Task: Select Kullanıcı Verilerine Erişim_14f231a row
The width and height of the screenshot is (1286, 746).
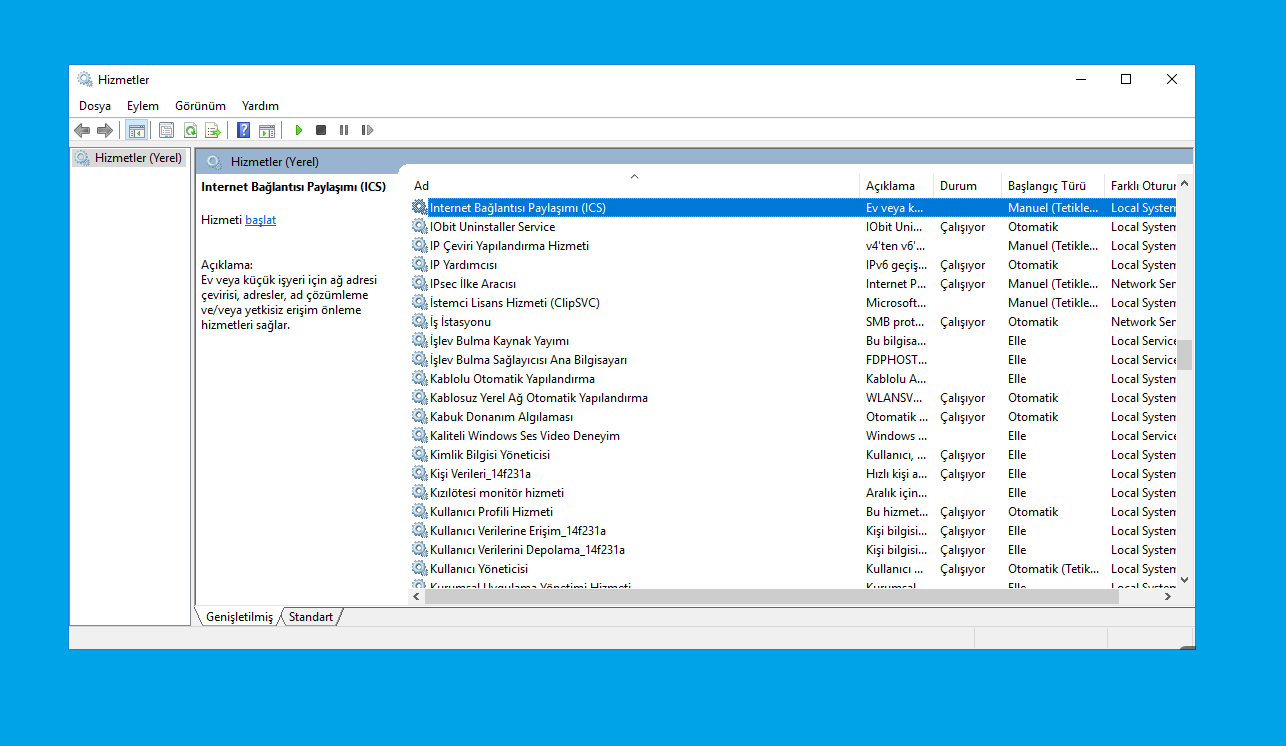Action: coord(793,531)
